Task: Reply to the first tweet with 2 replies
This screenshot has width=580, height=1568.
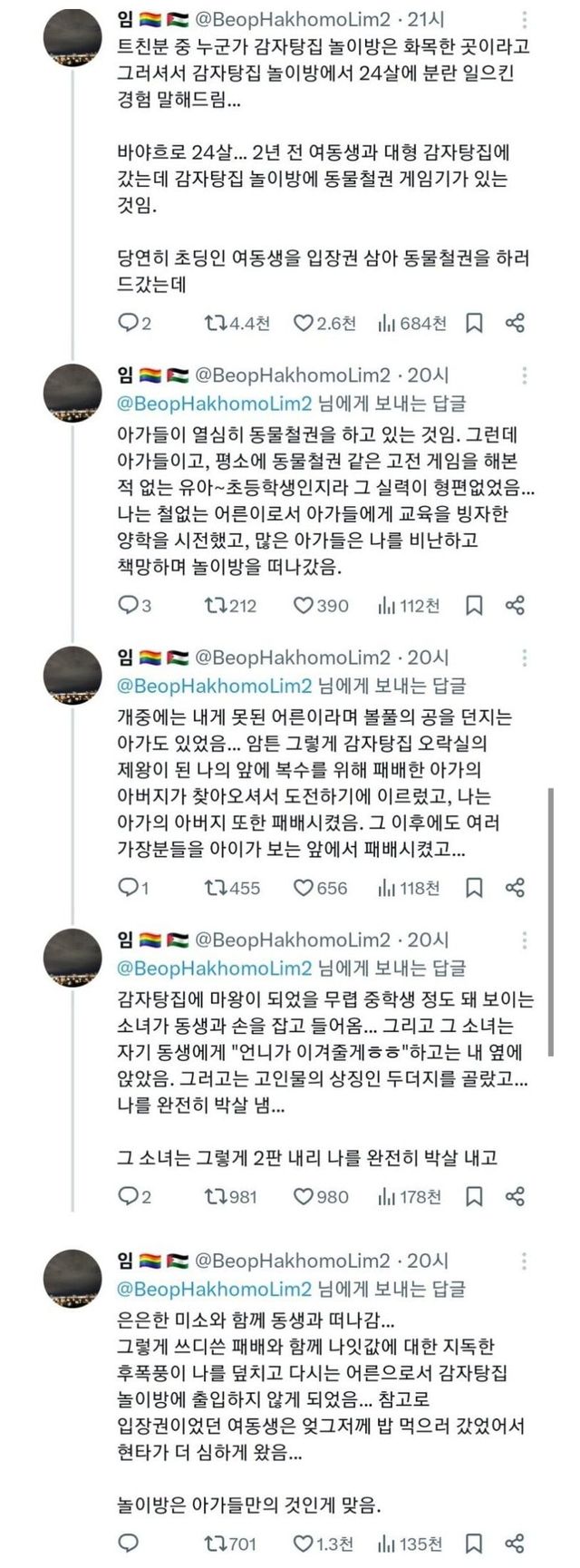Action: 129,323
